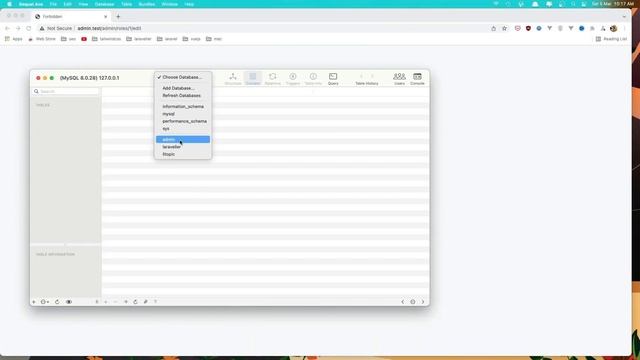The width and height of the screenshot is (640, 360).
Task: Click Refresh Databases in the dropdown
Action: click(183, 96)
